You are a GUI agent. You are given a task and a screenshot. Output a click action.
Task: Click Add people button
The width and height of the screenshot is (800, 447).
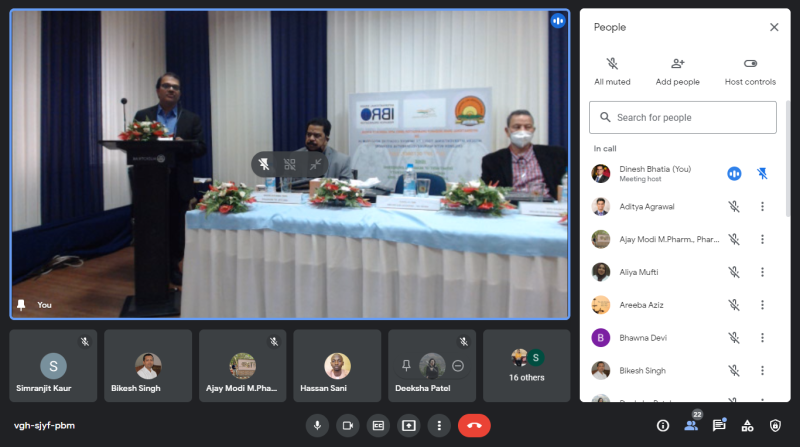[x=677, y=70]
